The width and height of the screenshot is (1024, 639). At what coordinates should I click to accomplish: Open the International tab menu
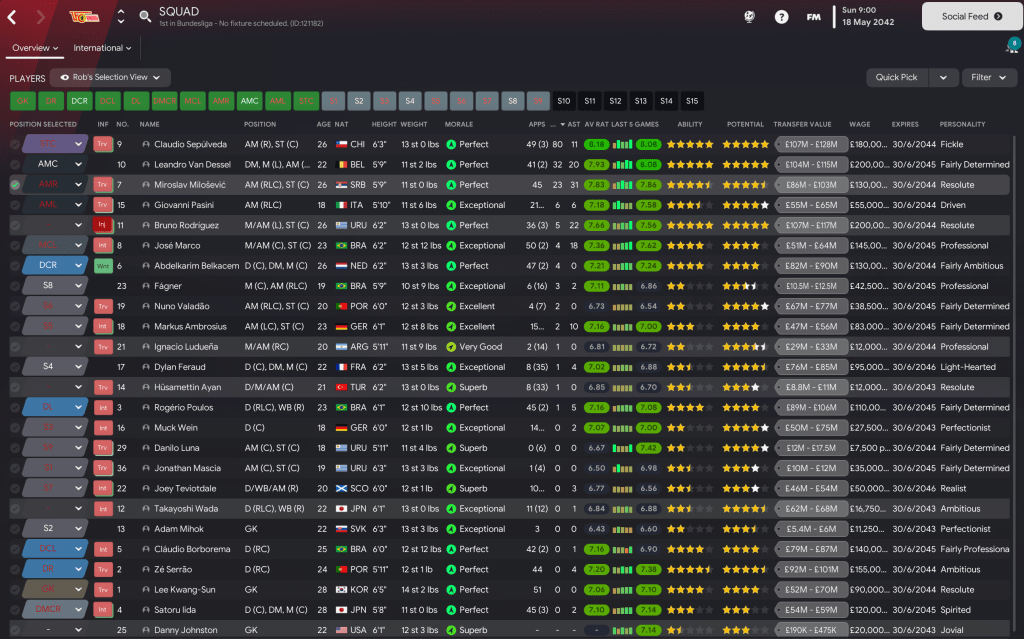pyautogui.click(x=103, y=48)
